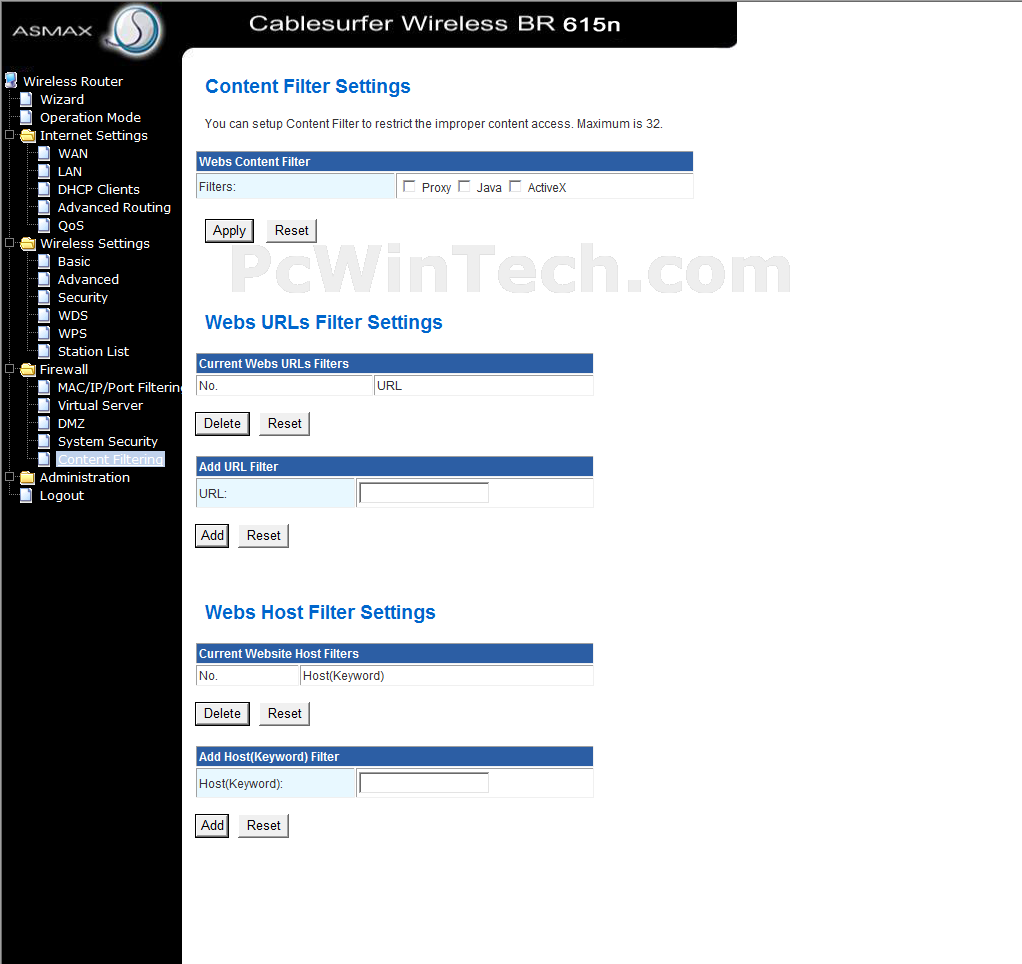Open the Virtual Server page
This screenshot has width=1022, height=964.
tap(100, 405)
